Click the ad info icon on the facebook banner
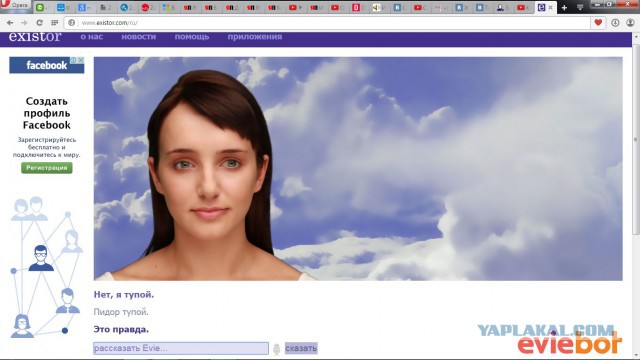Viewport: 640px width, 360px height. point(73,60)
